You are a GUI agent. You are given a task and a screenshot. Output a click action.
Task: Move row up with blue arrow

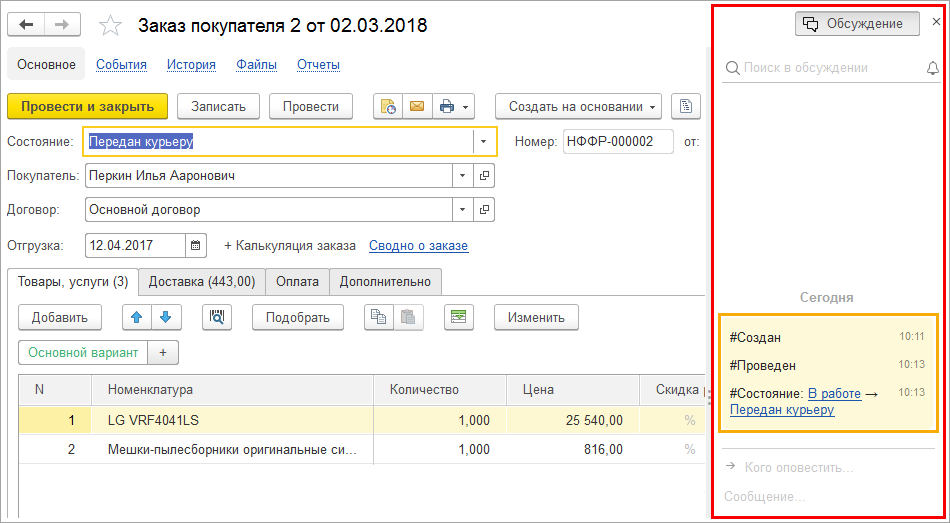pyautogui.click(x=137, y=318)
